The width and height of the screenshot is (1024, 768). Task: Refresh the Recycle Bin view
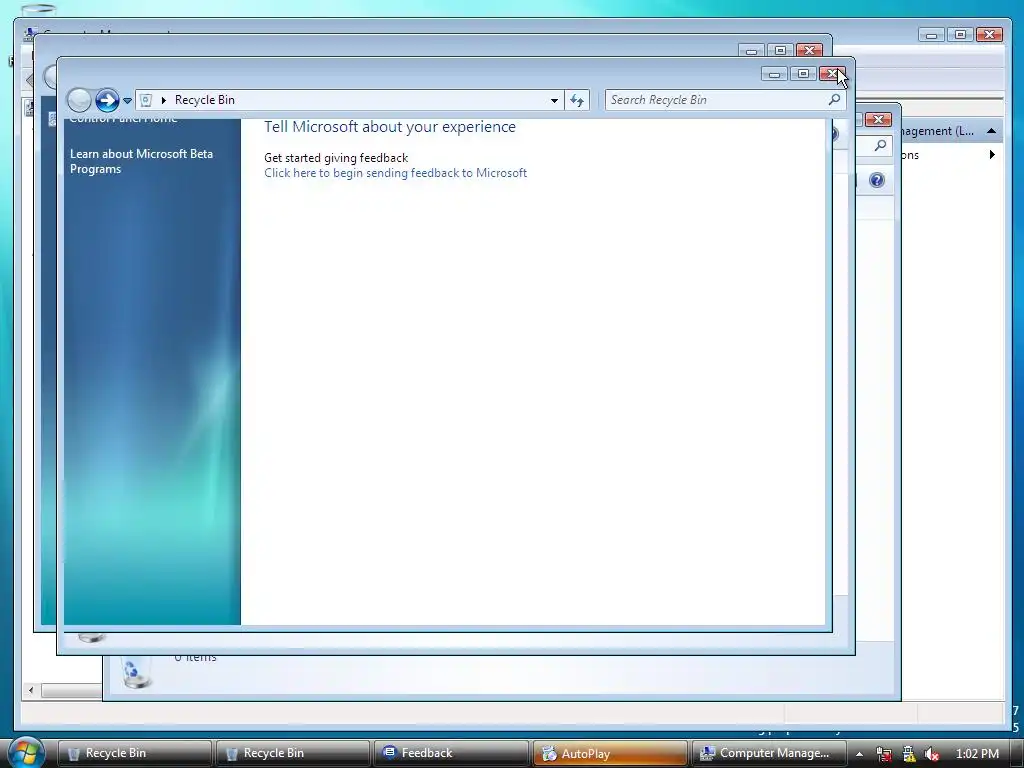coord(577,100)
